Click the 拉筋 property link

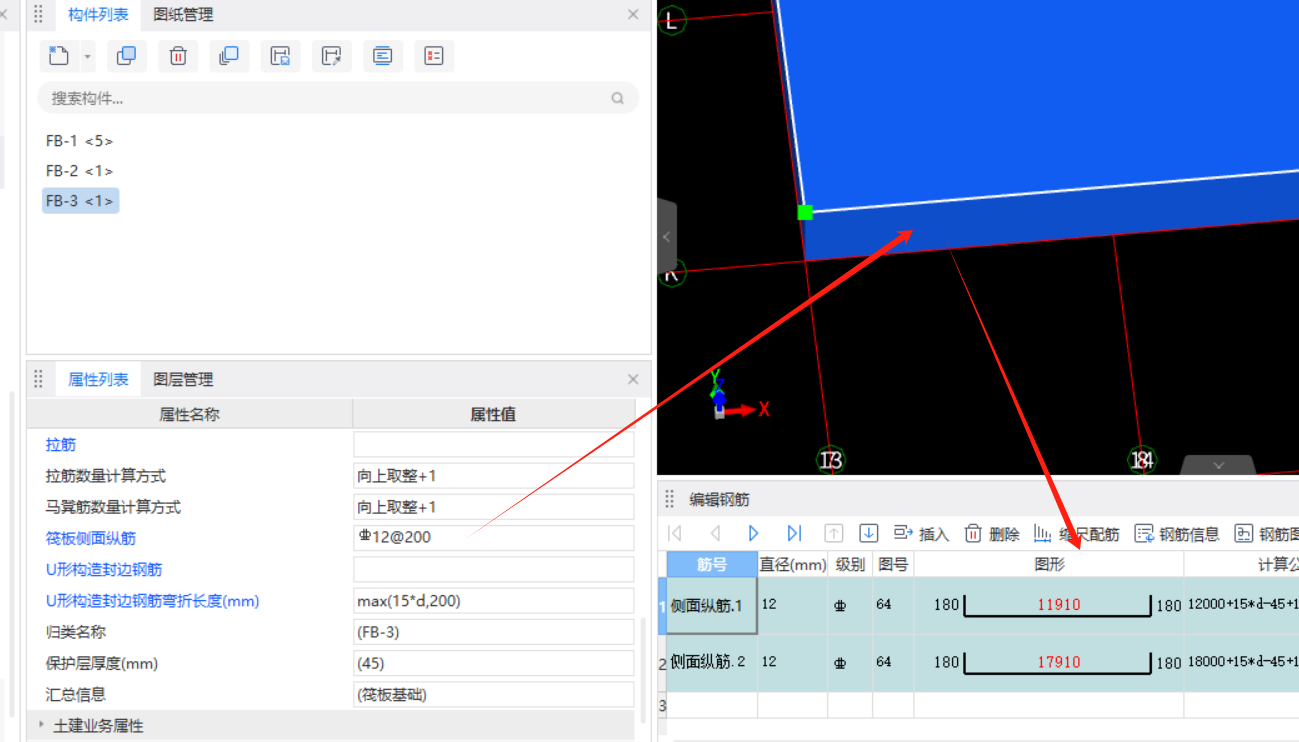61,444
